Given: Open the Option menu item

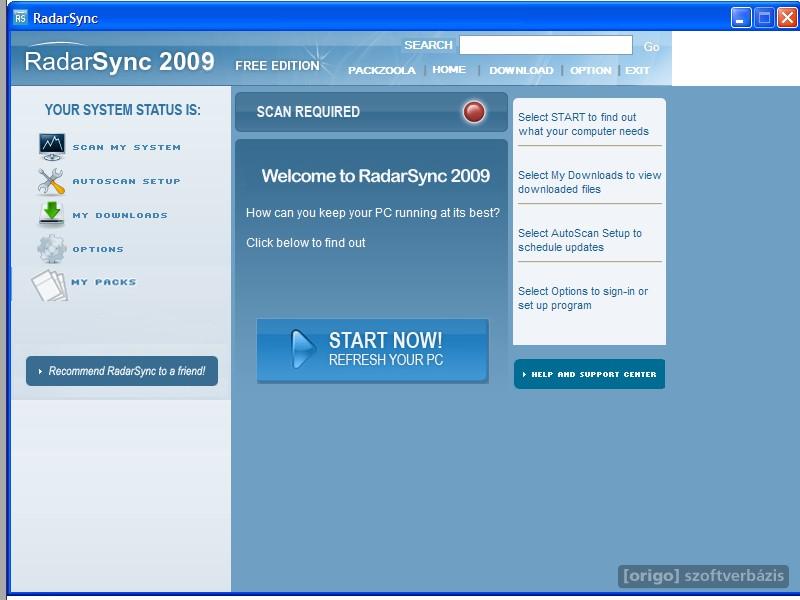Looking at the screenshot, I should point(590,70).
